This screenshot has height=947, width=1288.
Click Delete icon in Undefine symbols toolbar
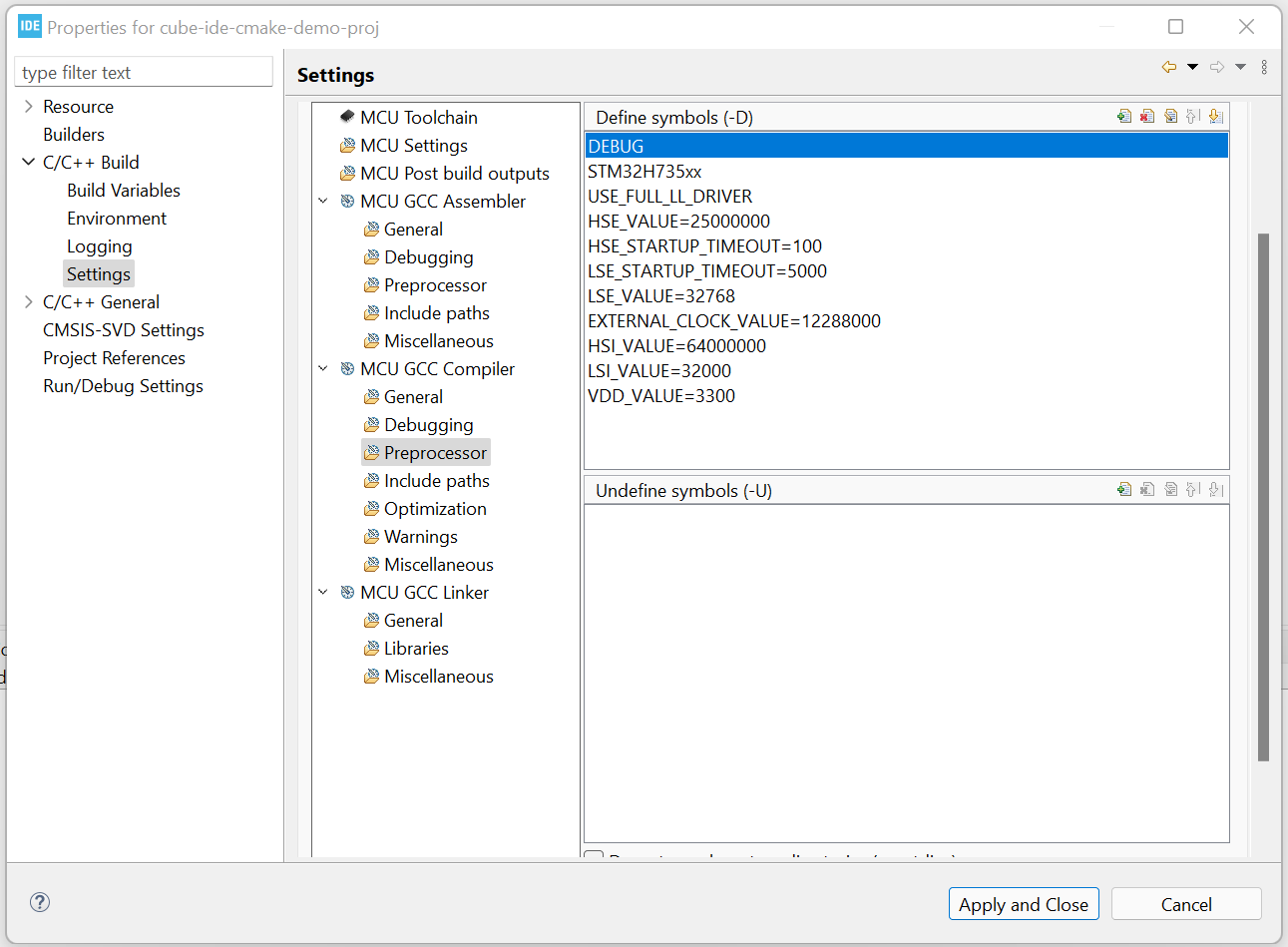[1147, 490]
